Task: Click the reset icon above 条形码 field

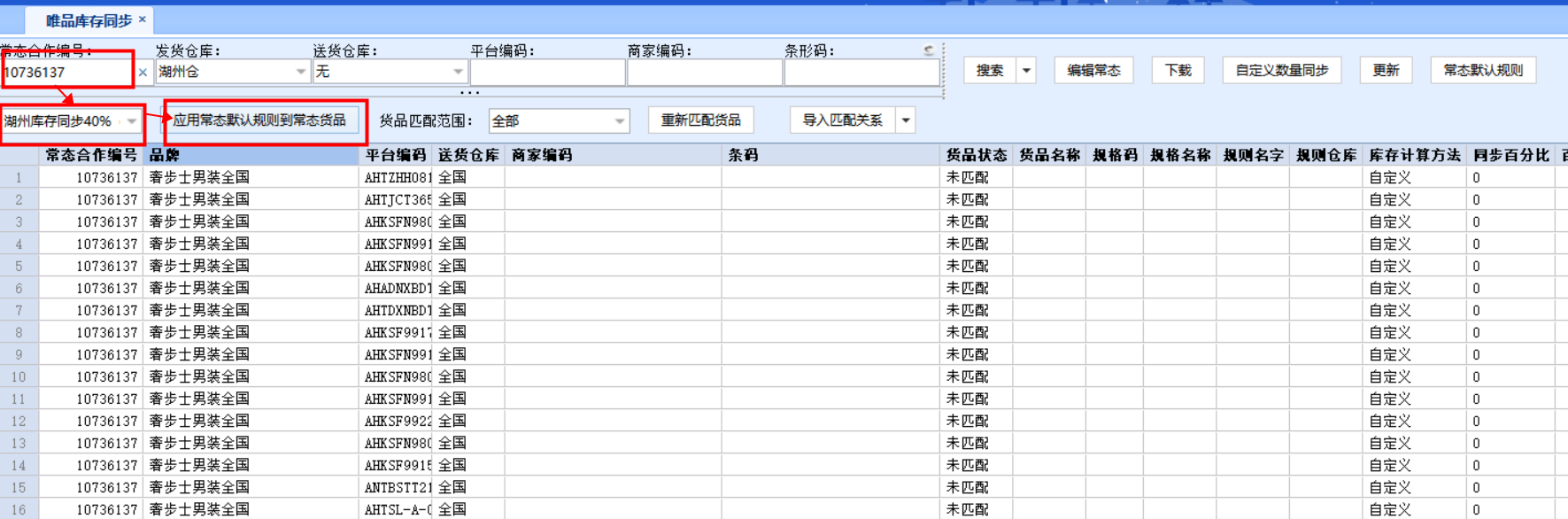Action: click(928, 51)
